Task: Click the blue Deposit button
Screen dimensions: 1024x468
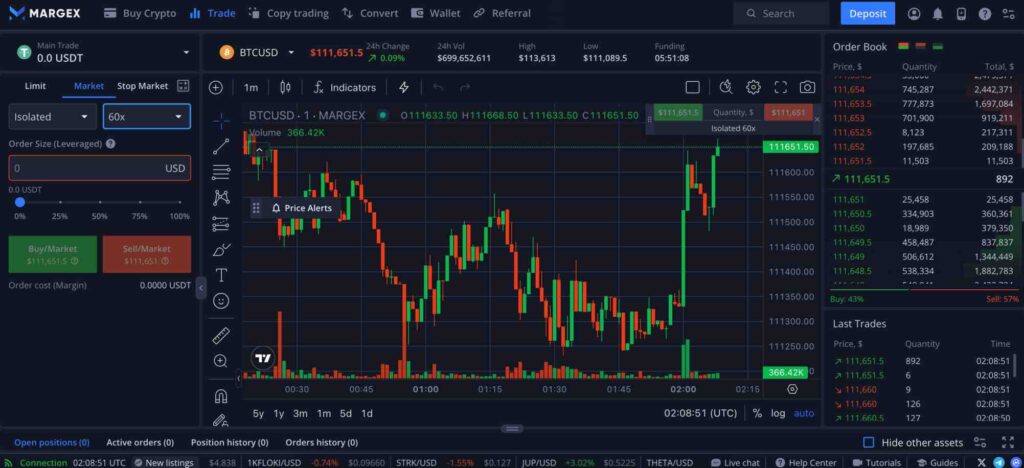Action: coord(867,13)
